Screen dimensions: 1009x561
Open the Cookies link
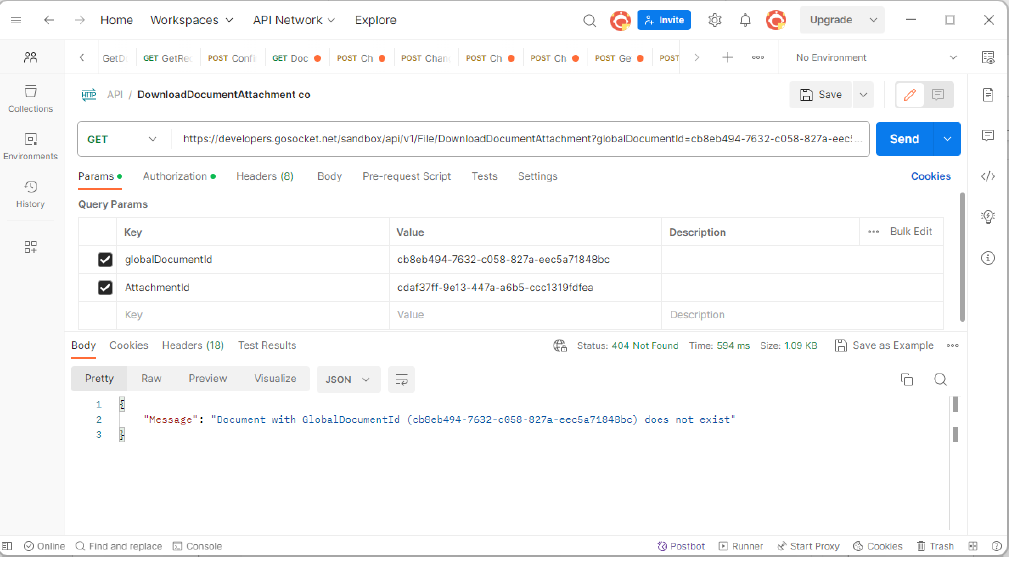pos(930,176)
